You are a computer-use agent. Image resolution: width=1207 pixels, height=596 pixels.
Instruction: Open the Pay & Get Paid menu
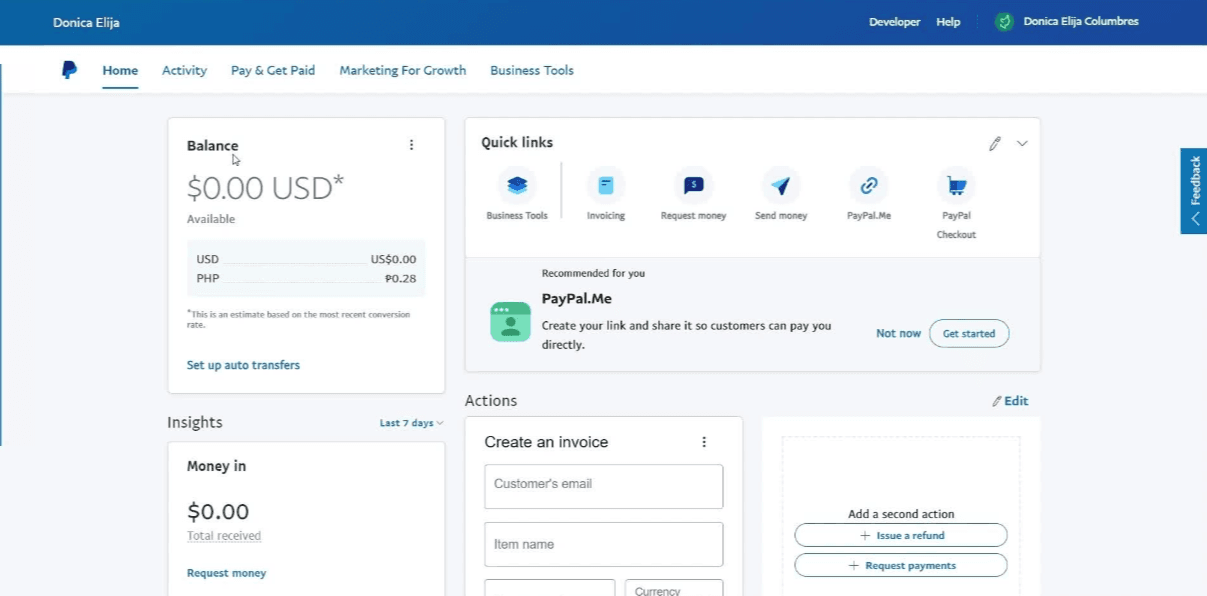point(273,71)
